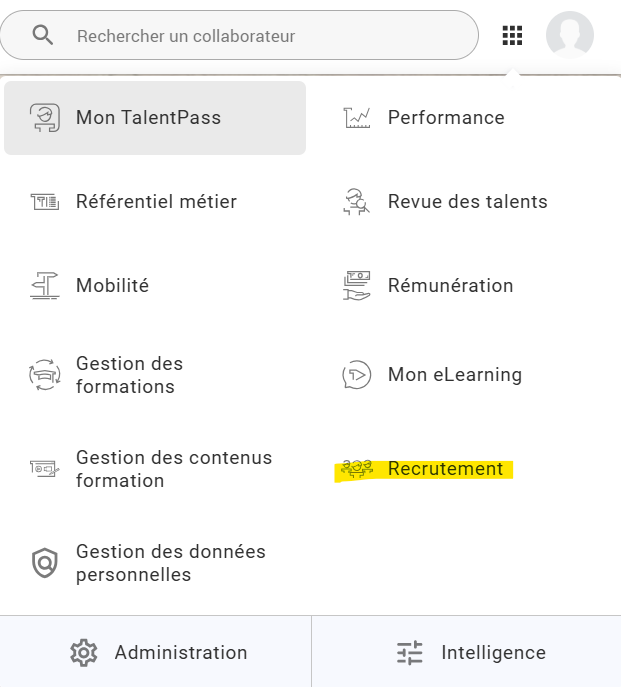Click the Revue des talents icon

[x=357, y=202]
